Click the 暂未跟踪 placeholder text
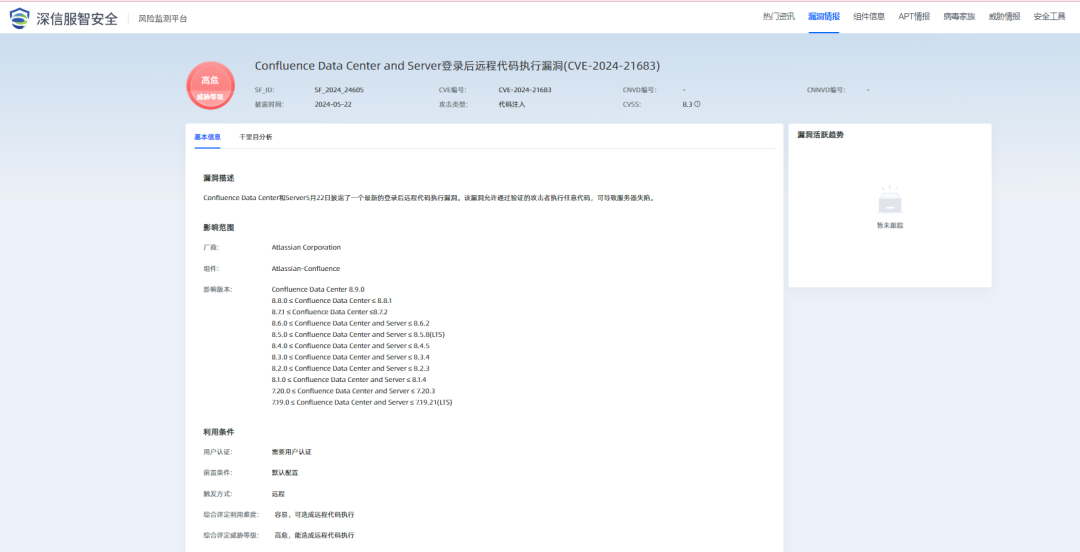Image resolution: width=1080 pixels, height=552 pixels. pyautogui.click(x=890, y=225)
